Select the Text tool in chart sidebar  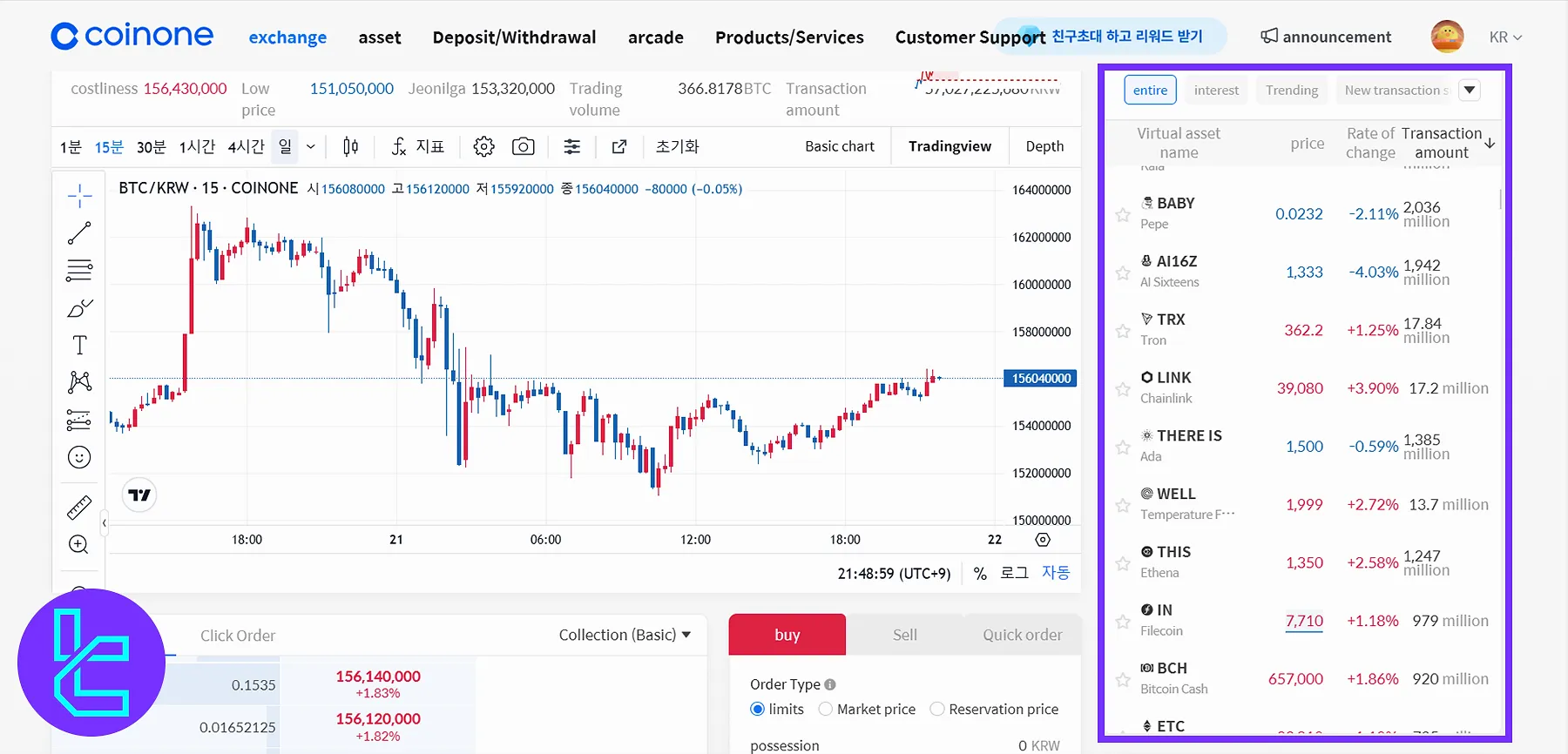(x=79, y=346)
